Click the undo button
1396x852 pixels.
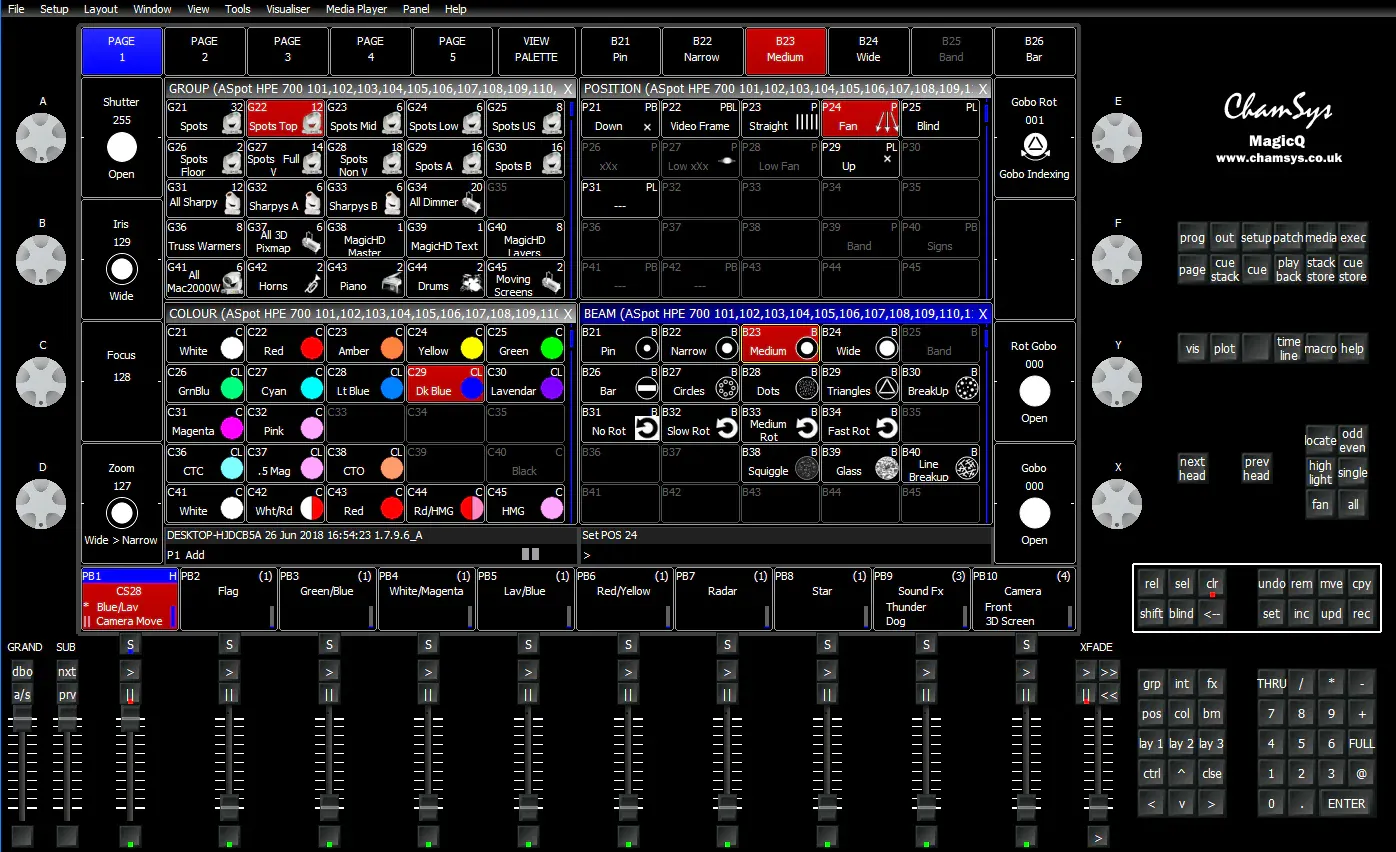[x=1271, y=583]
